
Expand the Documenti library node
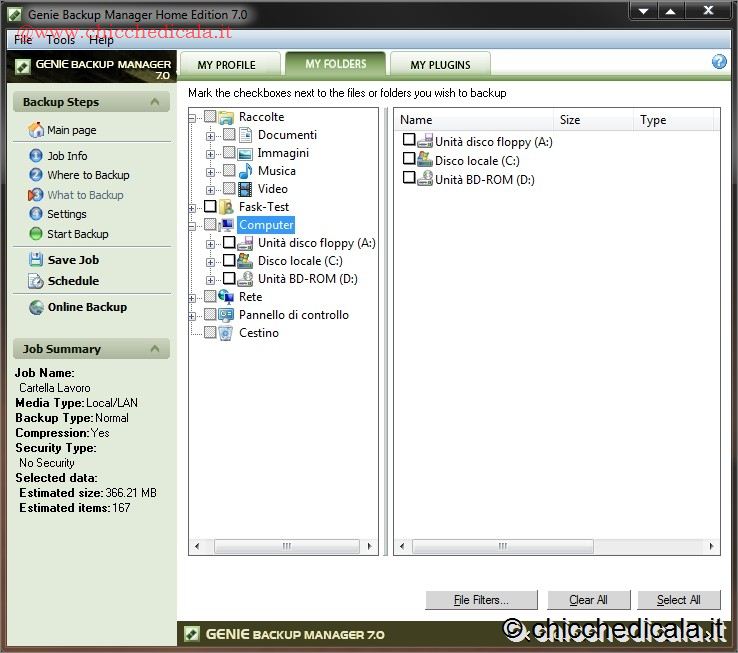click(211, 135)
